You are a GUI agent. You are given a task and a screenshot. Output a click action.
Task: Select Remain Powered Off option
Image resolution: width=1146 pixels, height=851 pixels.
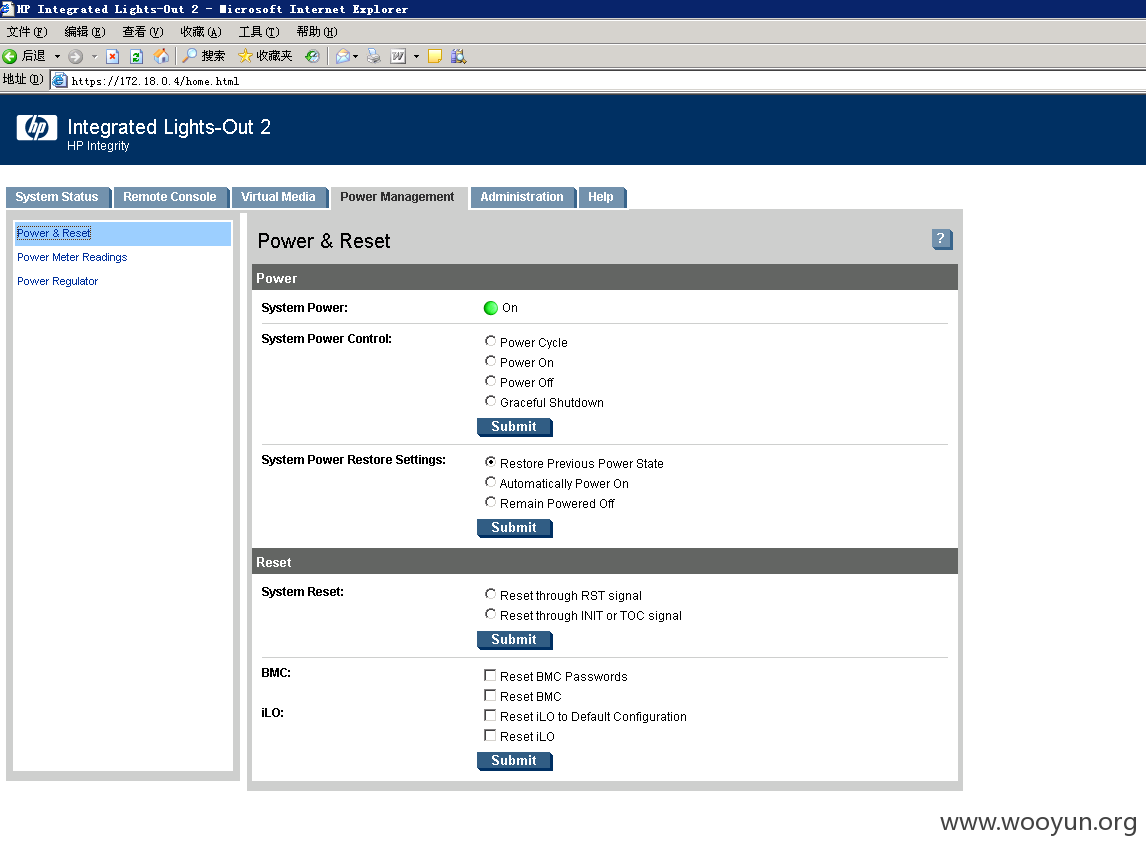(x=490, y=502)
